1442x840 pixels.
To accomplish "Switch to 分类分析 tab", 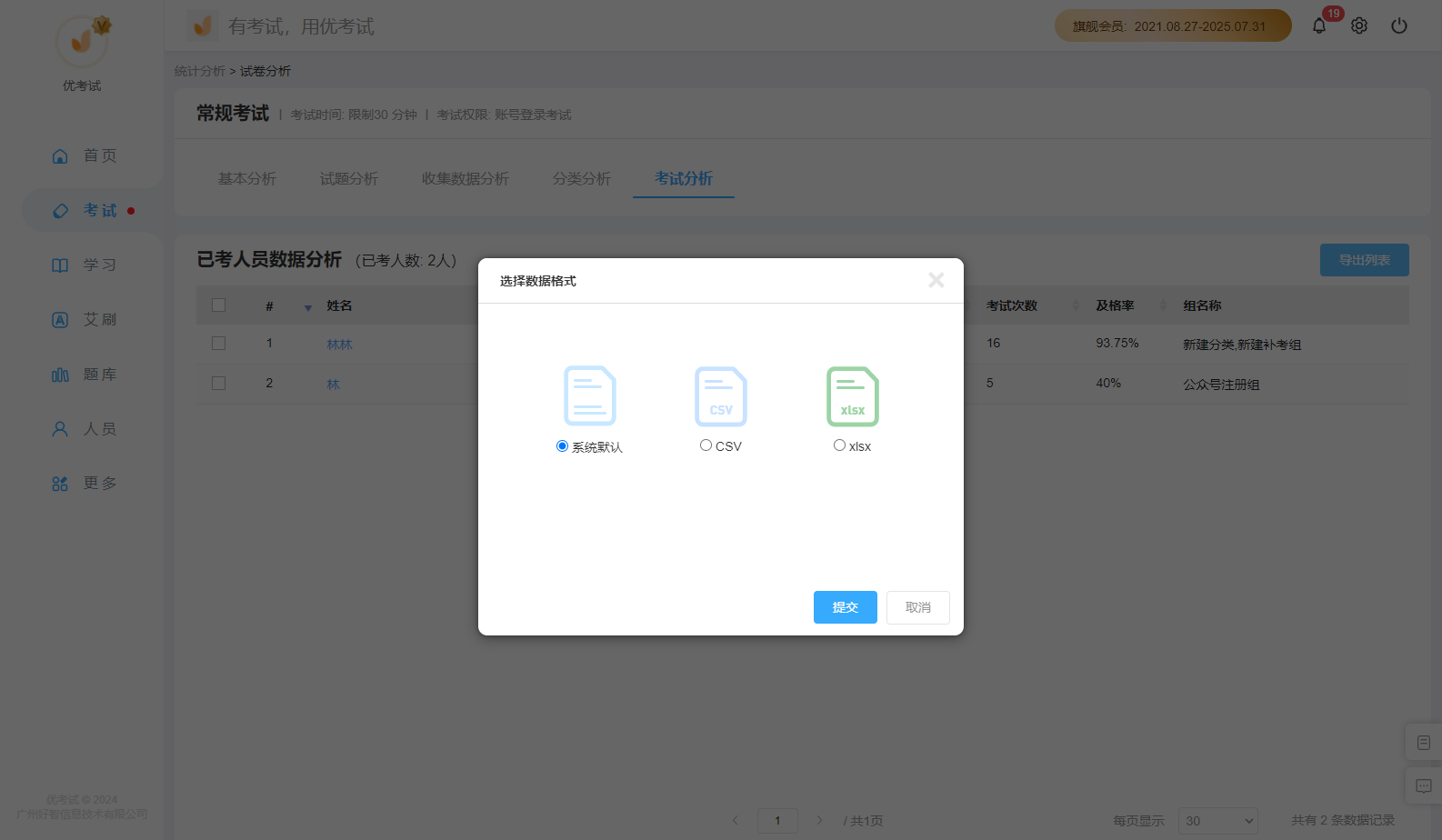I will [582, 179].
